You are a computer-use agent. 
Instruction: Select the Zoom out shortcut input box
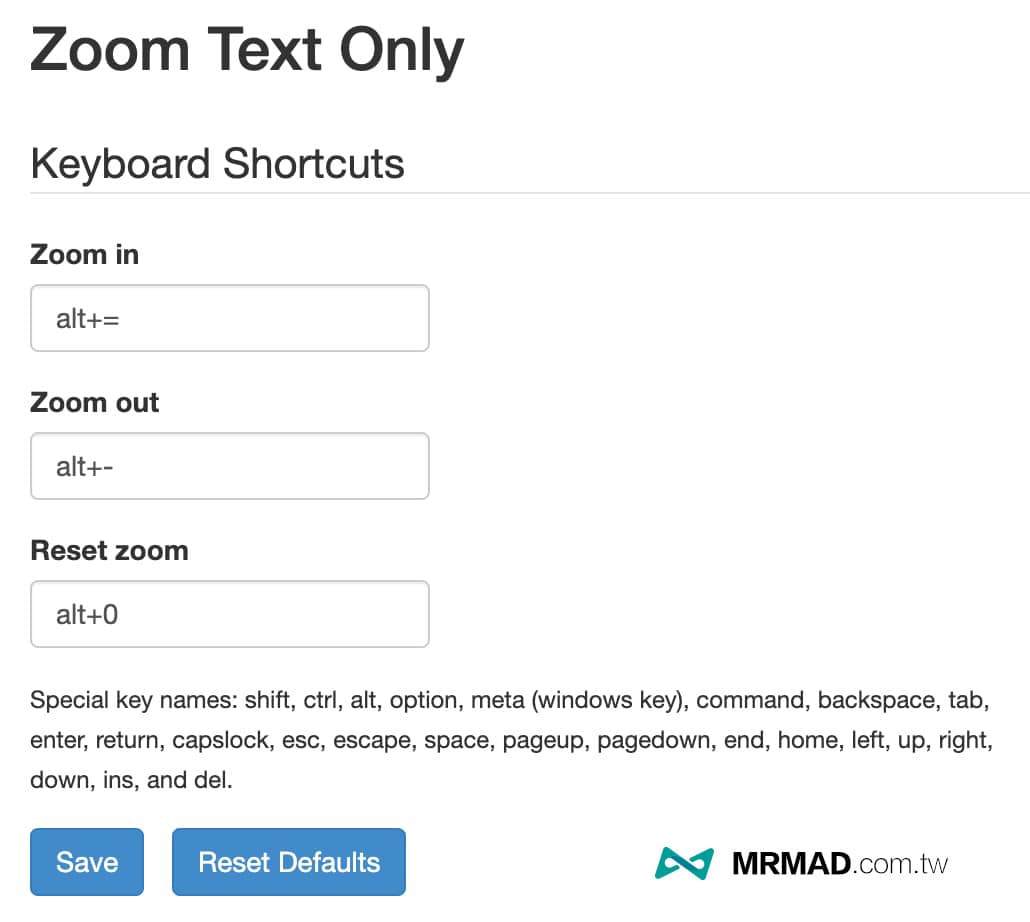[230, 466]
